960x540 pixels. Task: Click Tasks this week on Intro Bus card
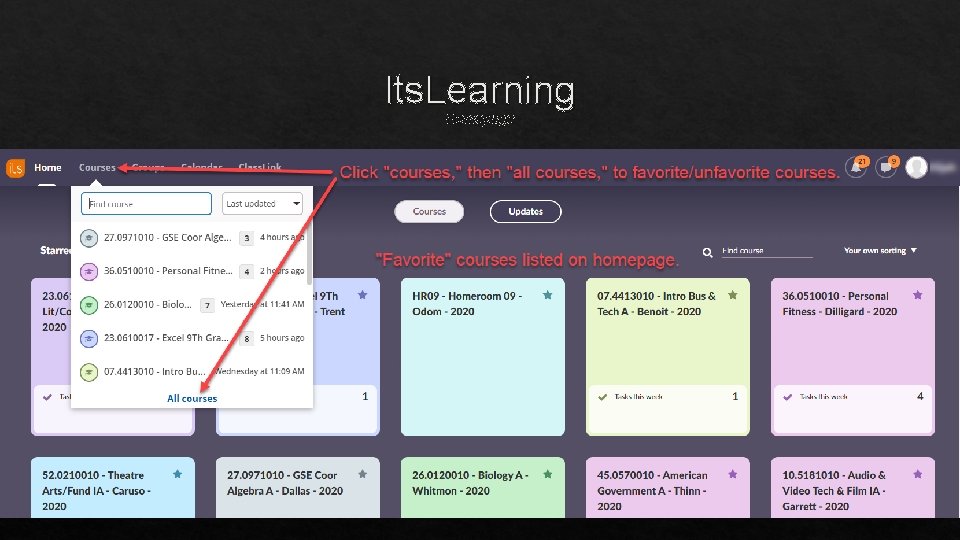click(639, 397)
